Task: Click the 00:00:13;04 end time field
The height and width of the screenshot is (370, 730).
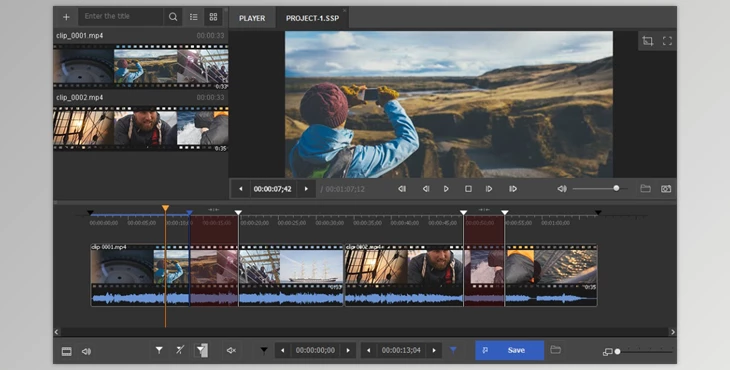Action: [x=401, y=350]
